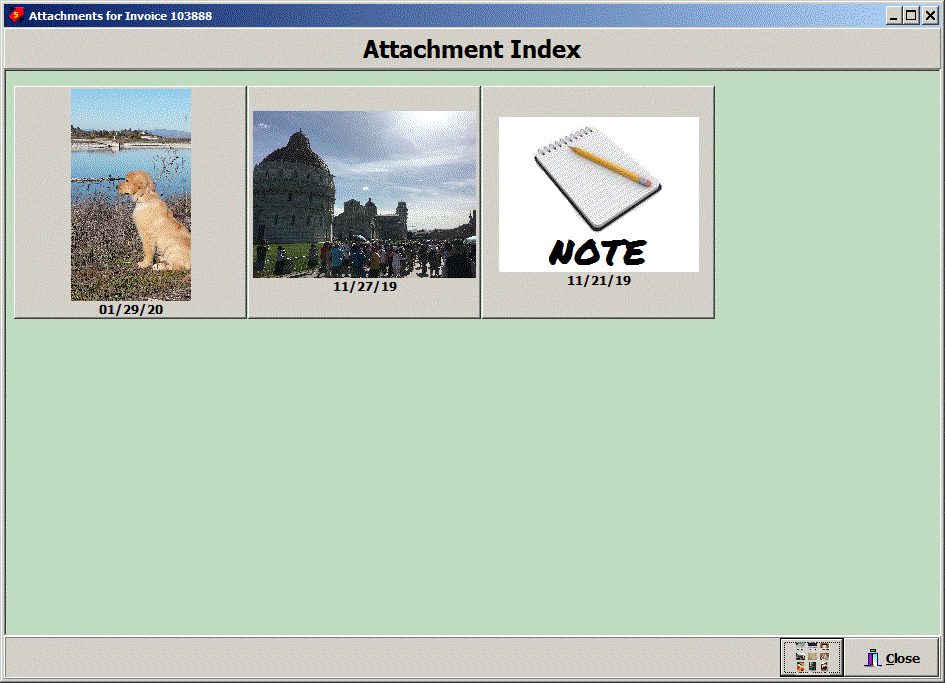Minimize the Attachments window

(x=893, y=16)
